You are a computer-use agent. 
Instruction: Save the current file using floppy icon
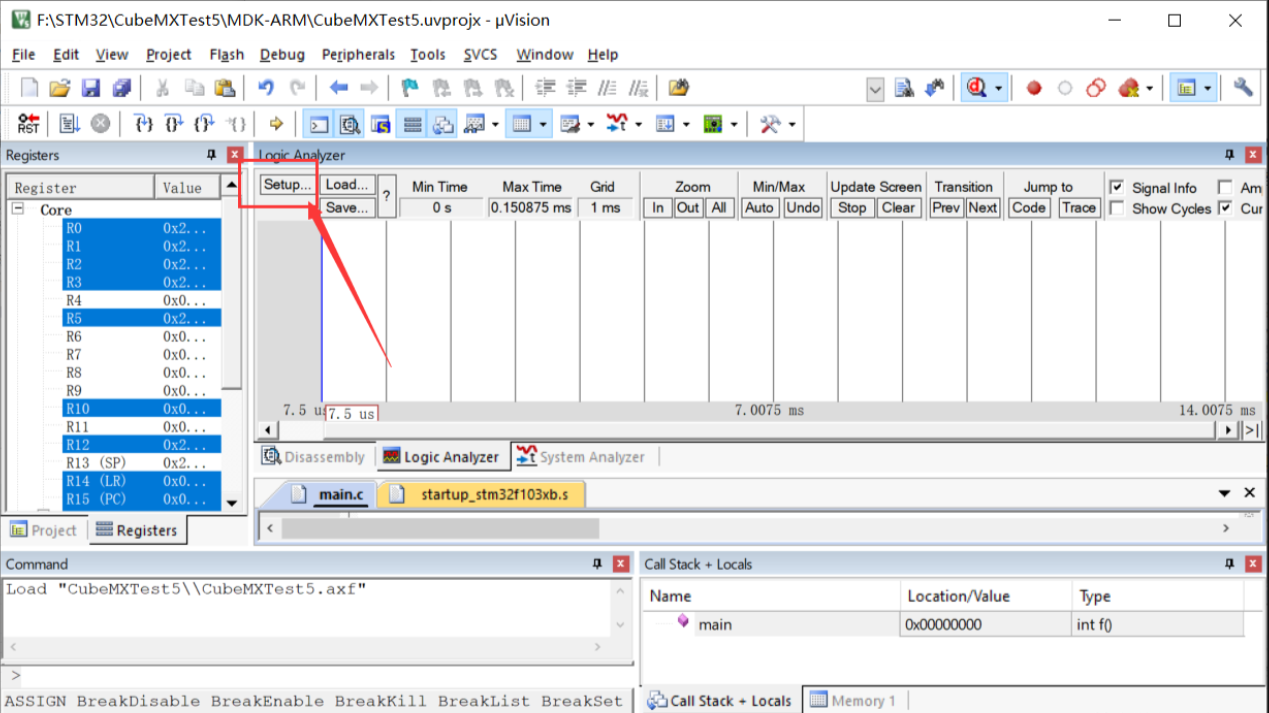(x=91, y=88)
